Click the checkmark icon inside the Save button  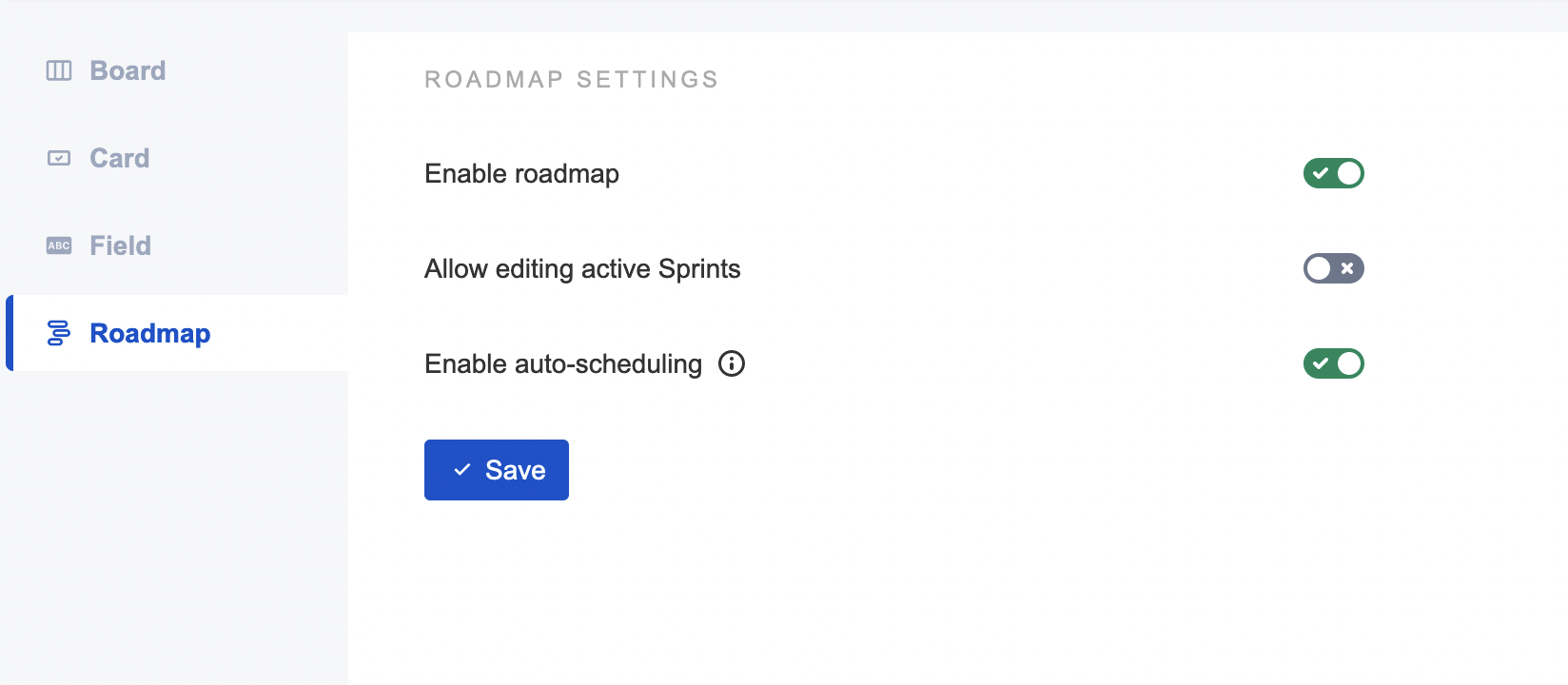click(x=462, y=470)
